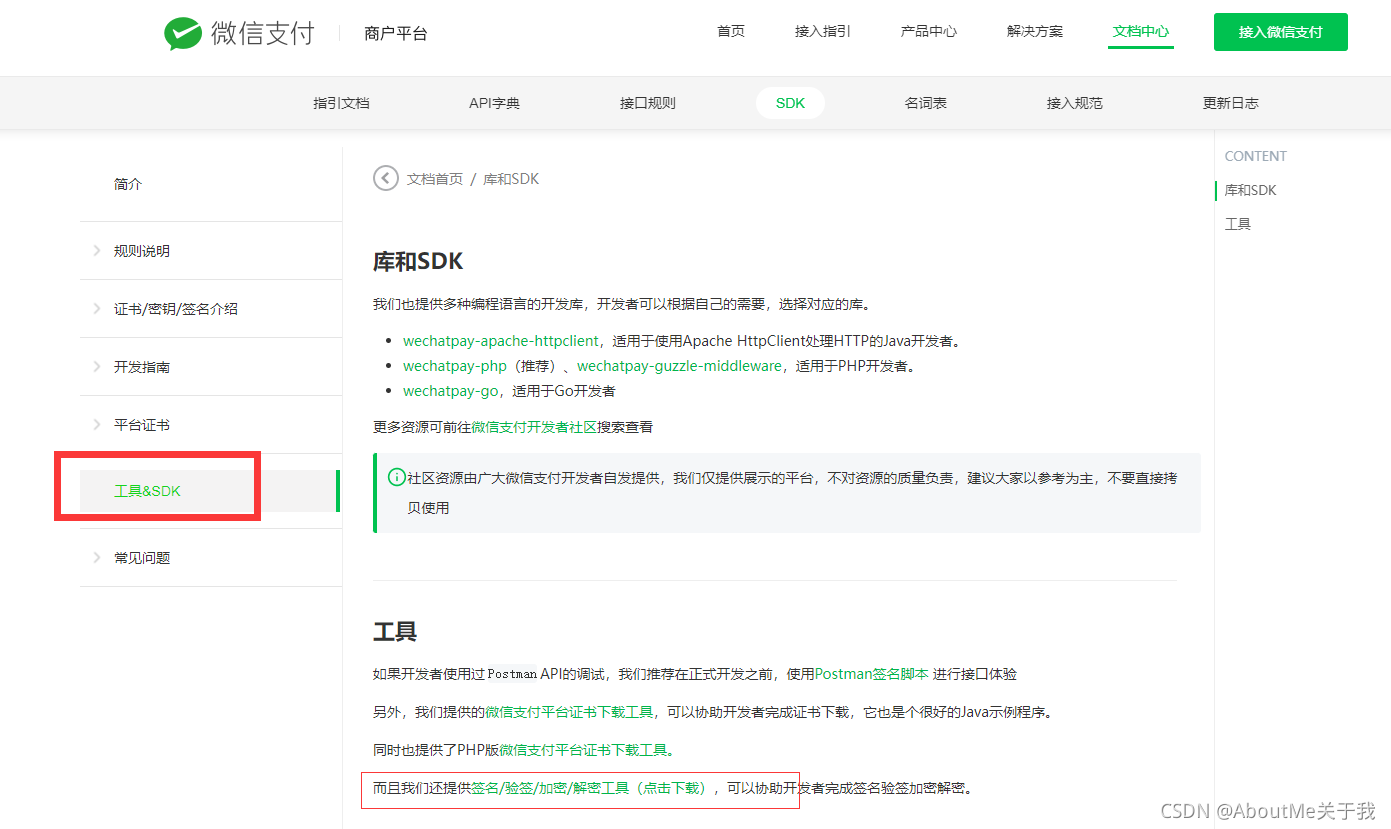This screenshot has height=829, width=1391.
Task: Open 接入指引 in the top navigation
Action: coord(823,31)
